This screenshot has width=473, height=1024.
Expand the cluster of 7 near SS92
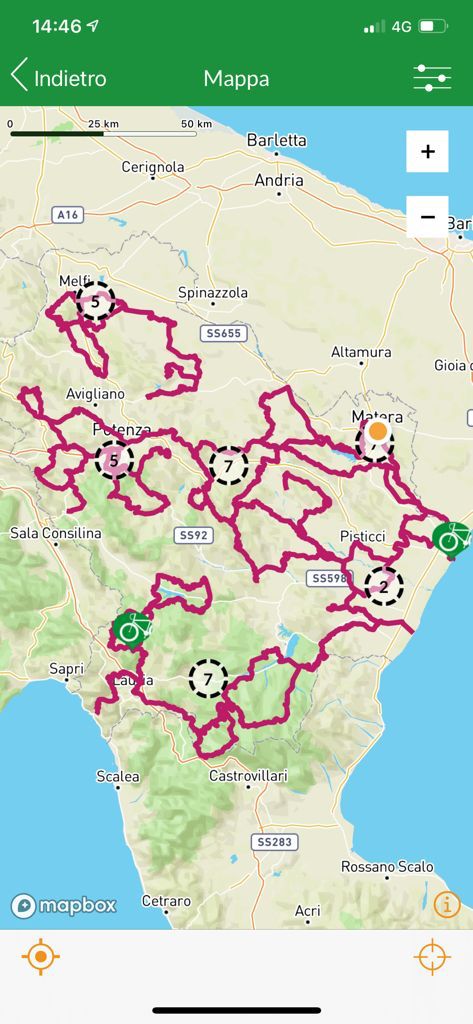[229, 466]
